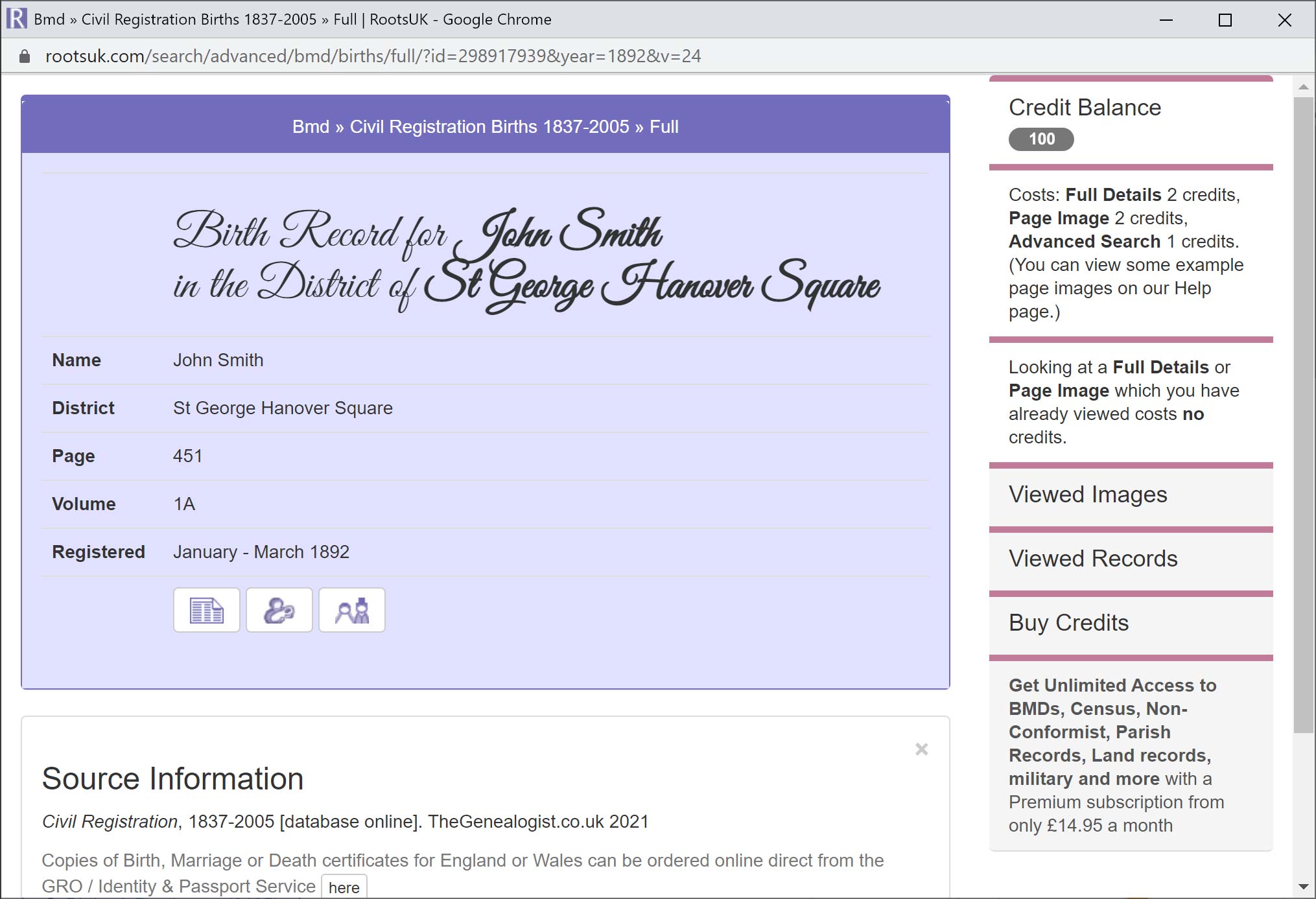Select the volume value '1A'
The height and width of the screenshot is (899, 1316).
[184, 504]
